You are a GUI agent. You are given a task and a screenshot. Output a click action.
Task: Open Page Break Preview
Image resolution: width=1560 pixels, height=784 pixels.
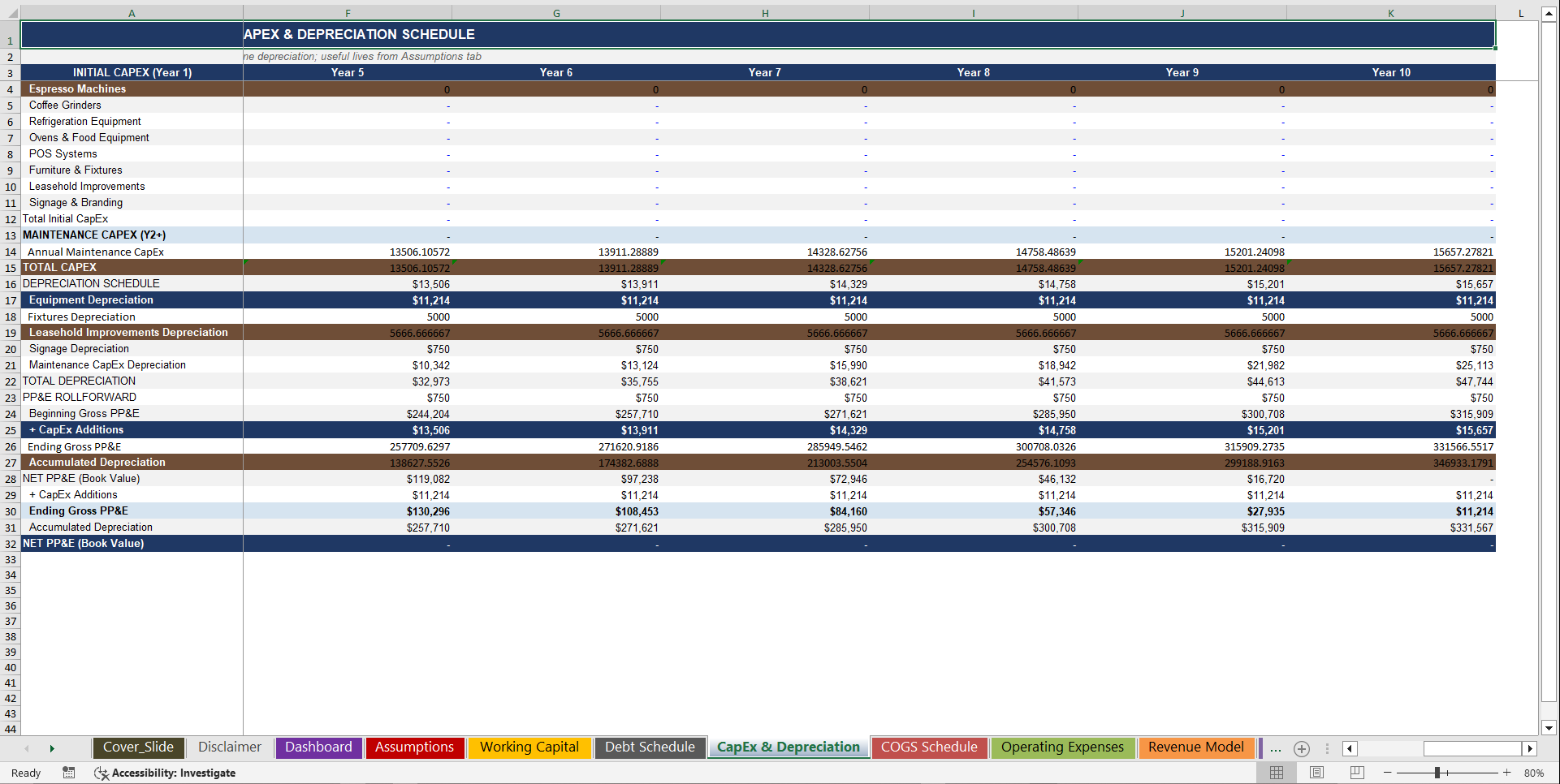click(1356, 773)
